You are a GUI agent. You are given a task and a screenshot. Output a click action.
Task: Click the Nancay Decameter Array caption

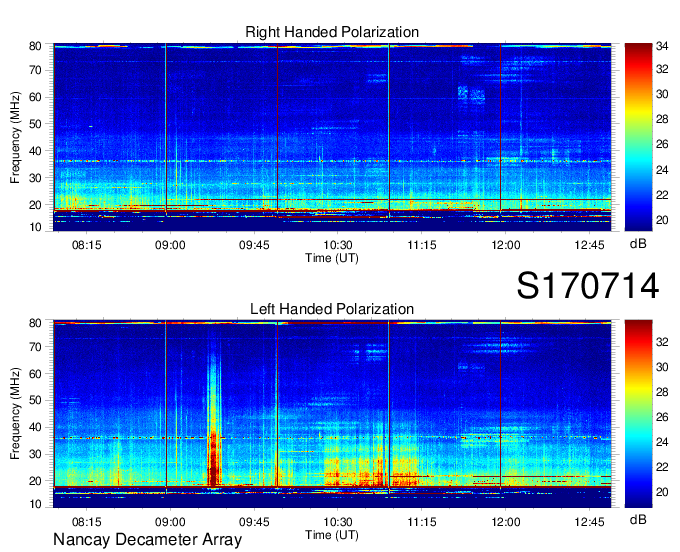[147, 540]
